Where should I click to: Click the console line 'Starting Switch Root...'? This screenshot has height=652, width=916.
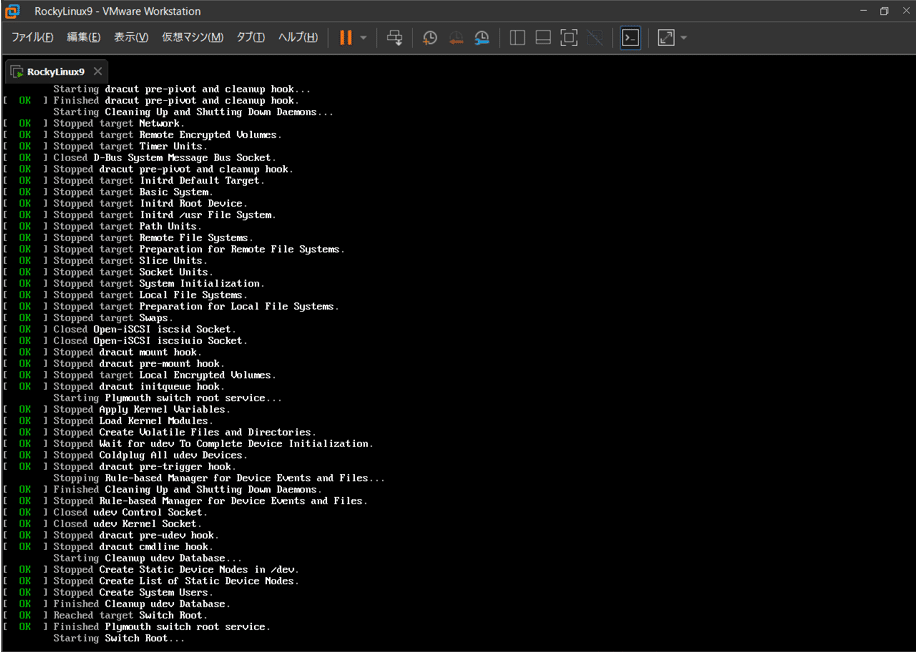(x=119, y=638)
